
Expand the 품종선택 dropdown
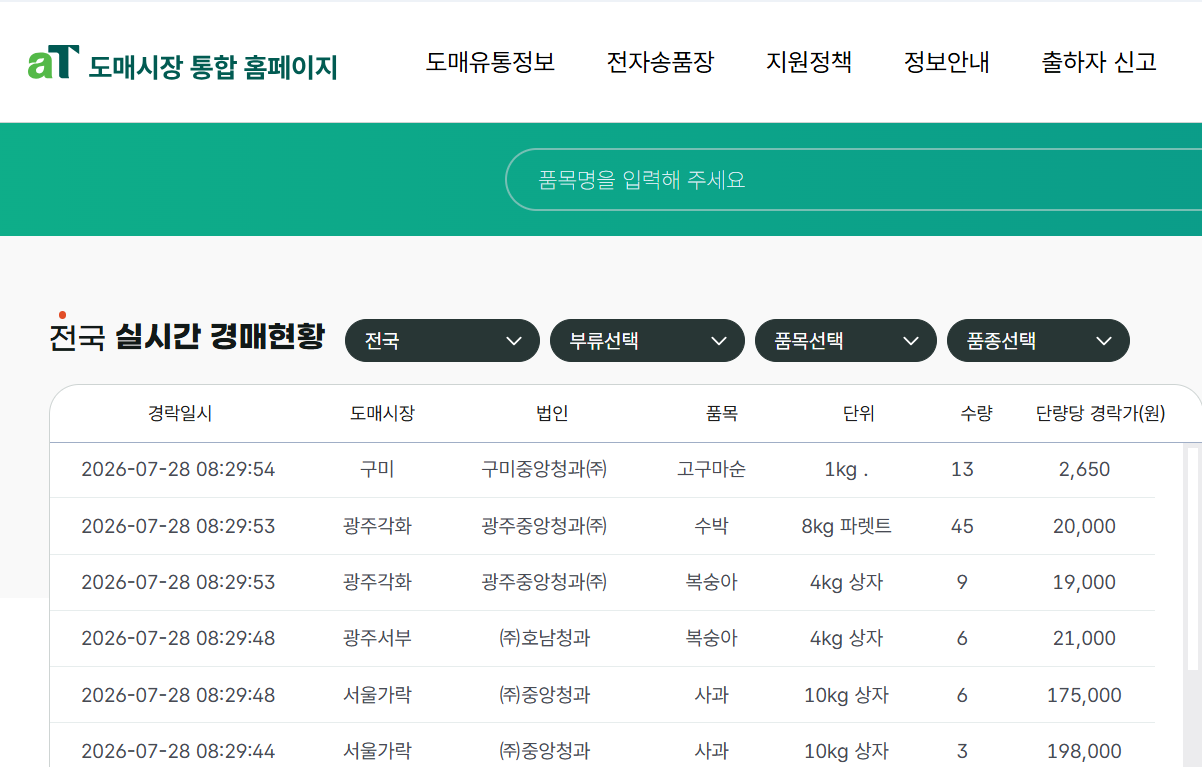point(1038,341)
